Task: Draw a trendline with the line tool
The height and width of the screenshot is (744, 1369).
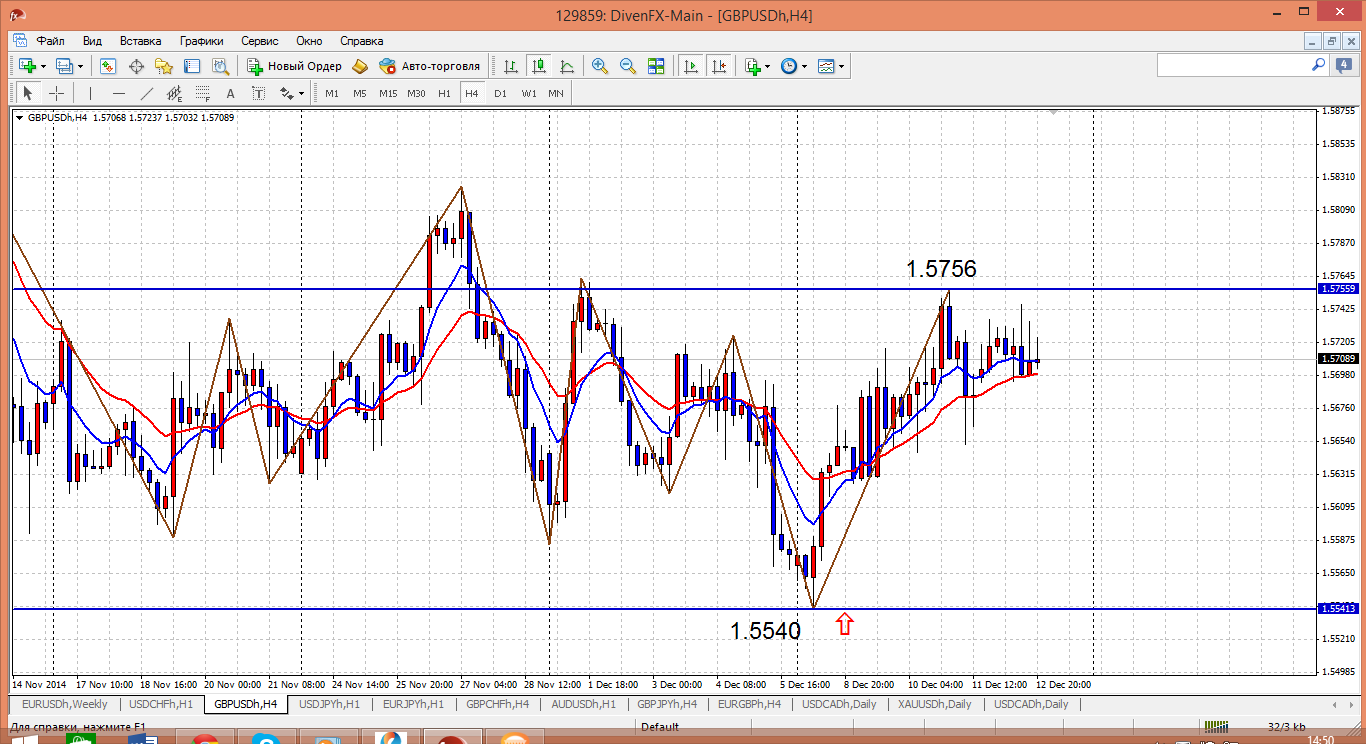Action: [x=147, y=93]
